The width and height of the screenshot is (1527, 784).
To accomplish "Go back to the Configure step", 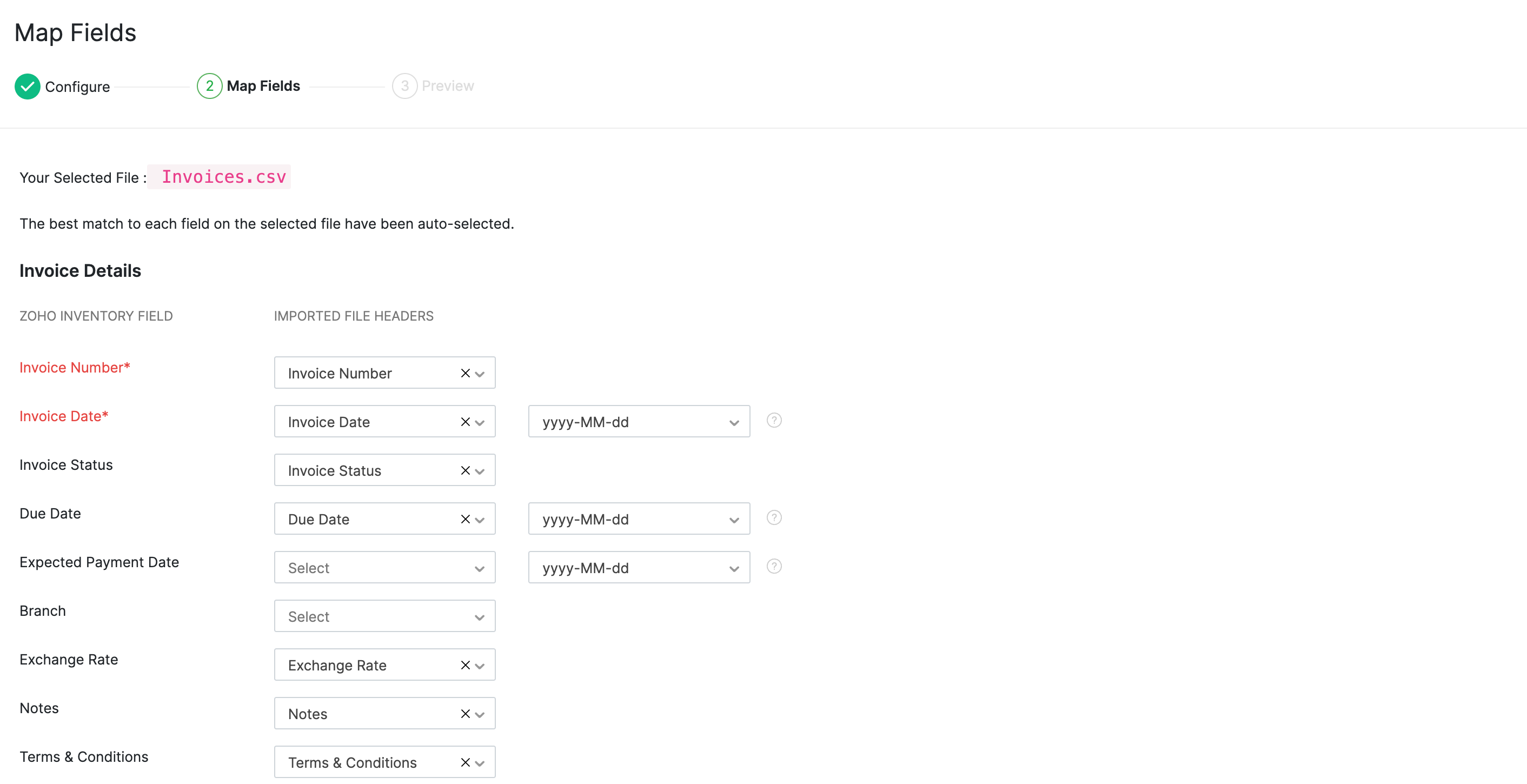I will 77,87.
